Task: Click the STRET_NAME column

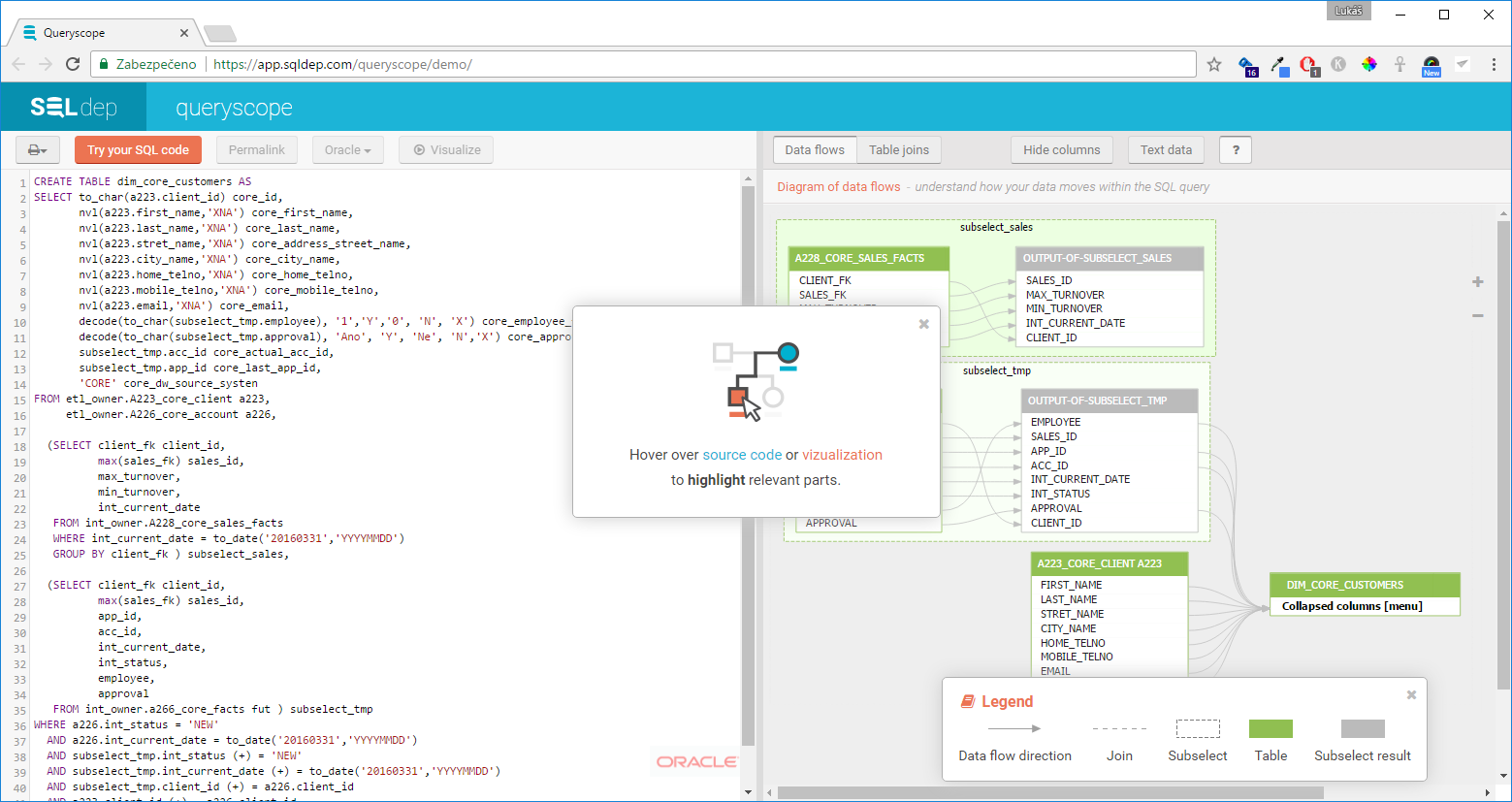Action: pos(1072,614)
